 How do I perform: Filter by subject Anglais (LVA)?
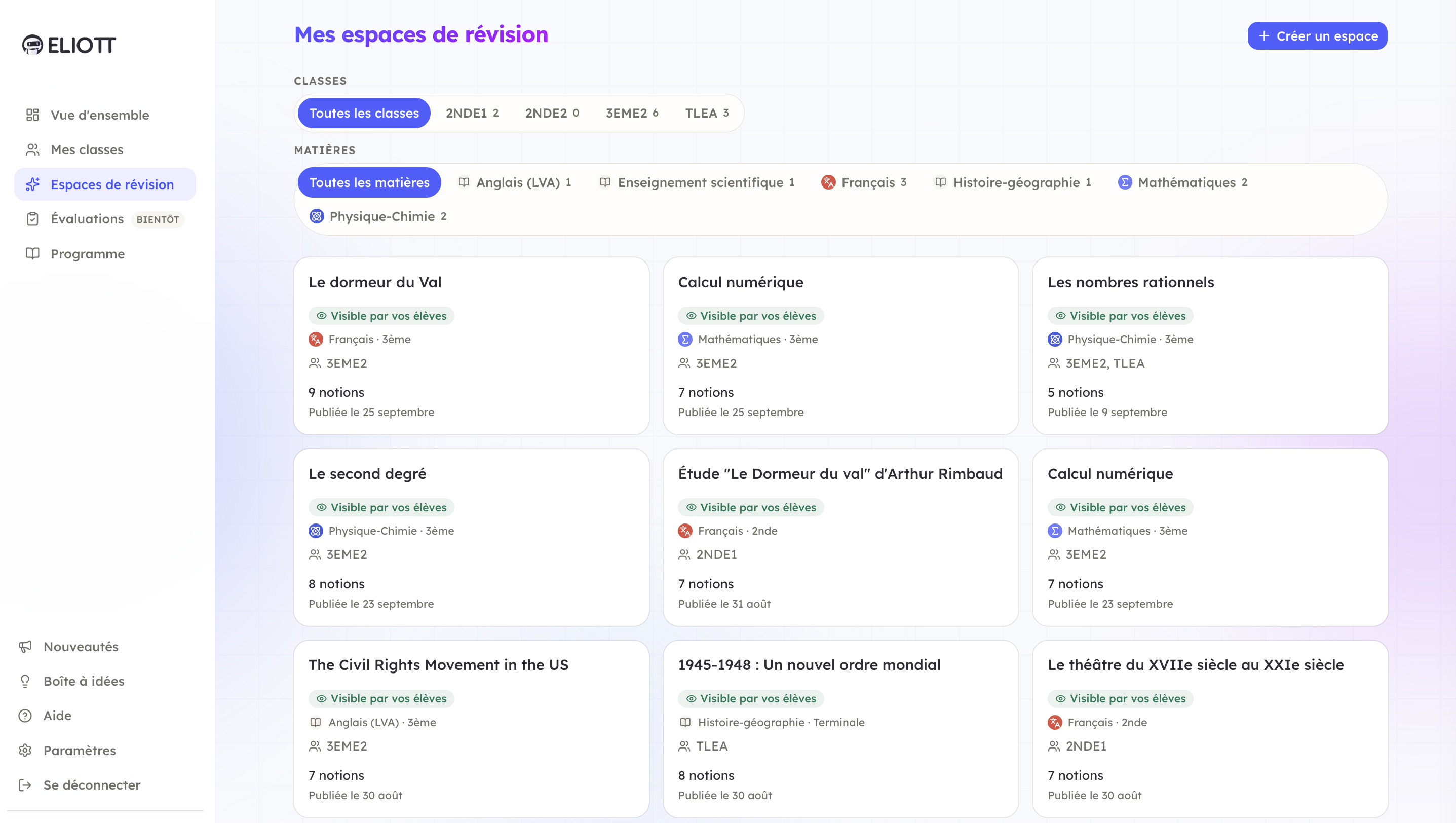click(x=515, y=182)
